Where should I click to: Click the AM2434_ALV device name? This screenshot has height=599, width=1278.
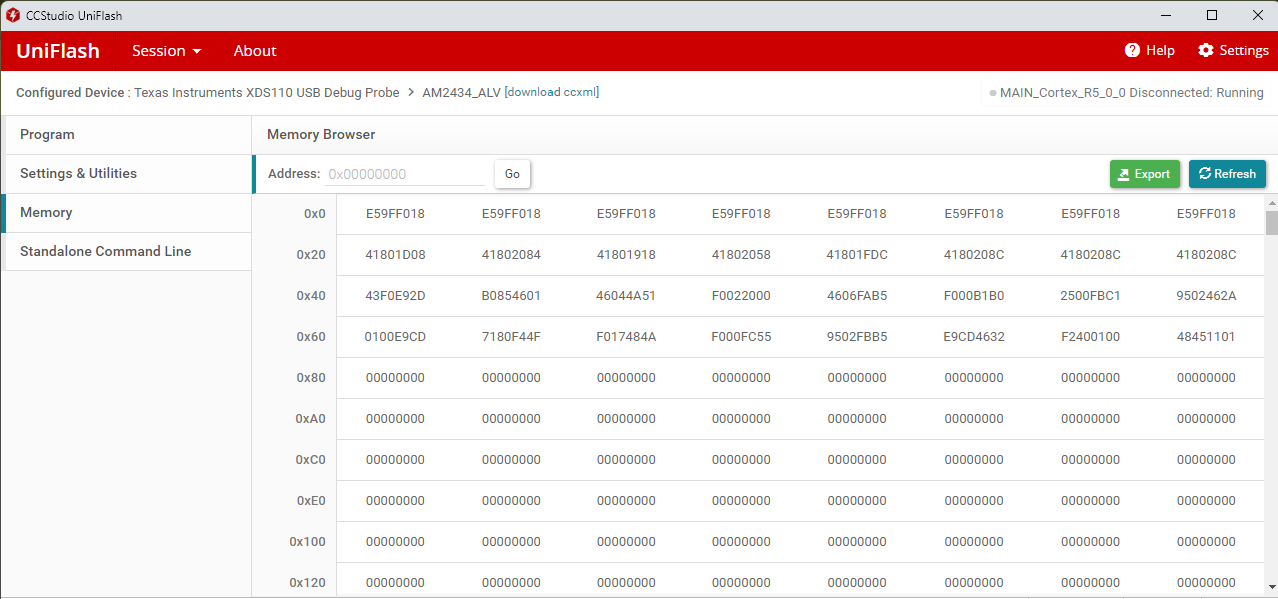(x=461, y=92)
